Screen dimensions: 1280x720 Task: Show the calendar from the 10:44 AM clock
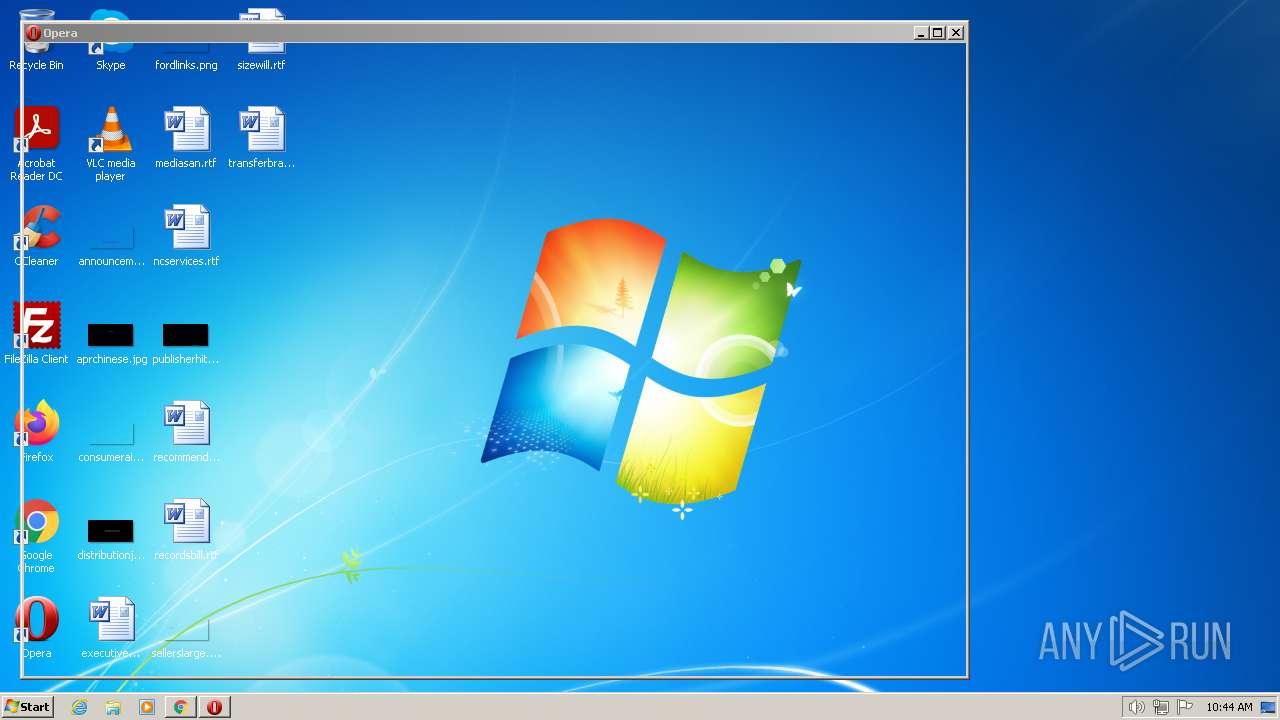[x=1229, y=707]
